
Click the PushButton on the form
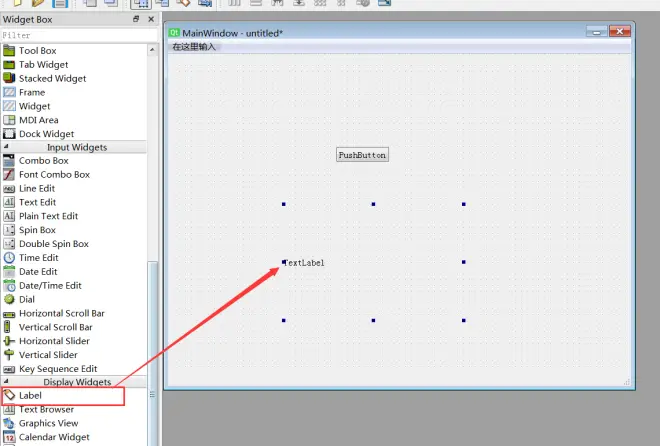coord(362,155)
